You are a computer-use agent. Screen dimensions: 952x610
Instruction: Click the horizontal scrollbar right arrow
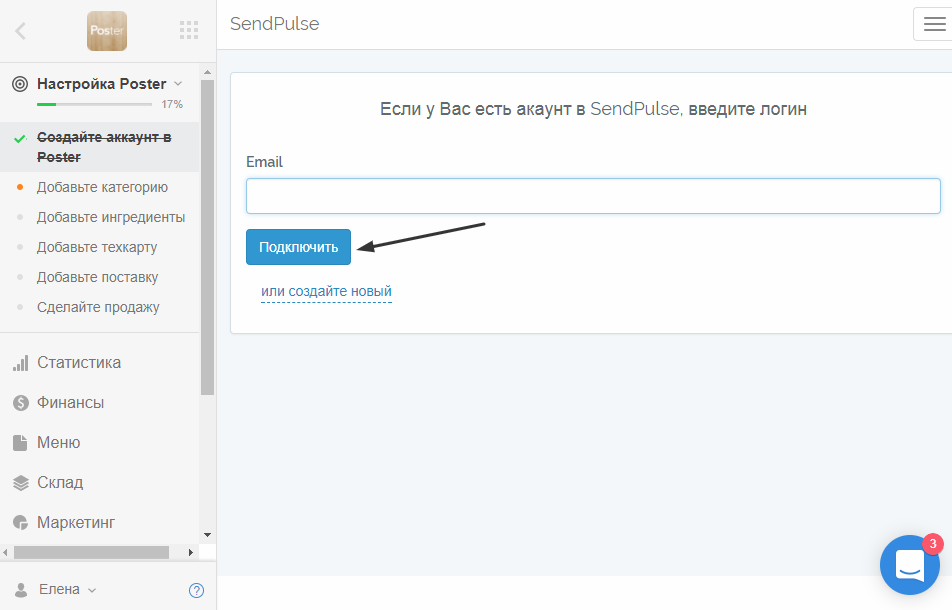coord(191,552)
